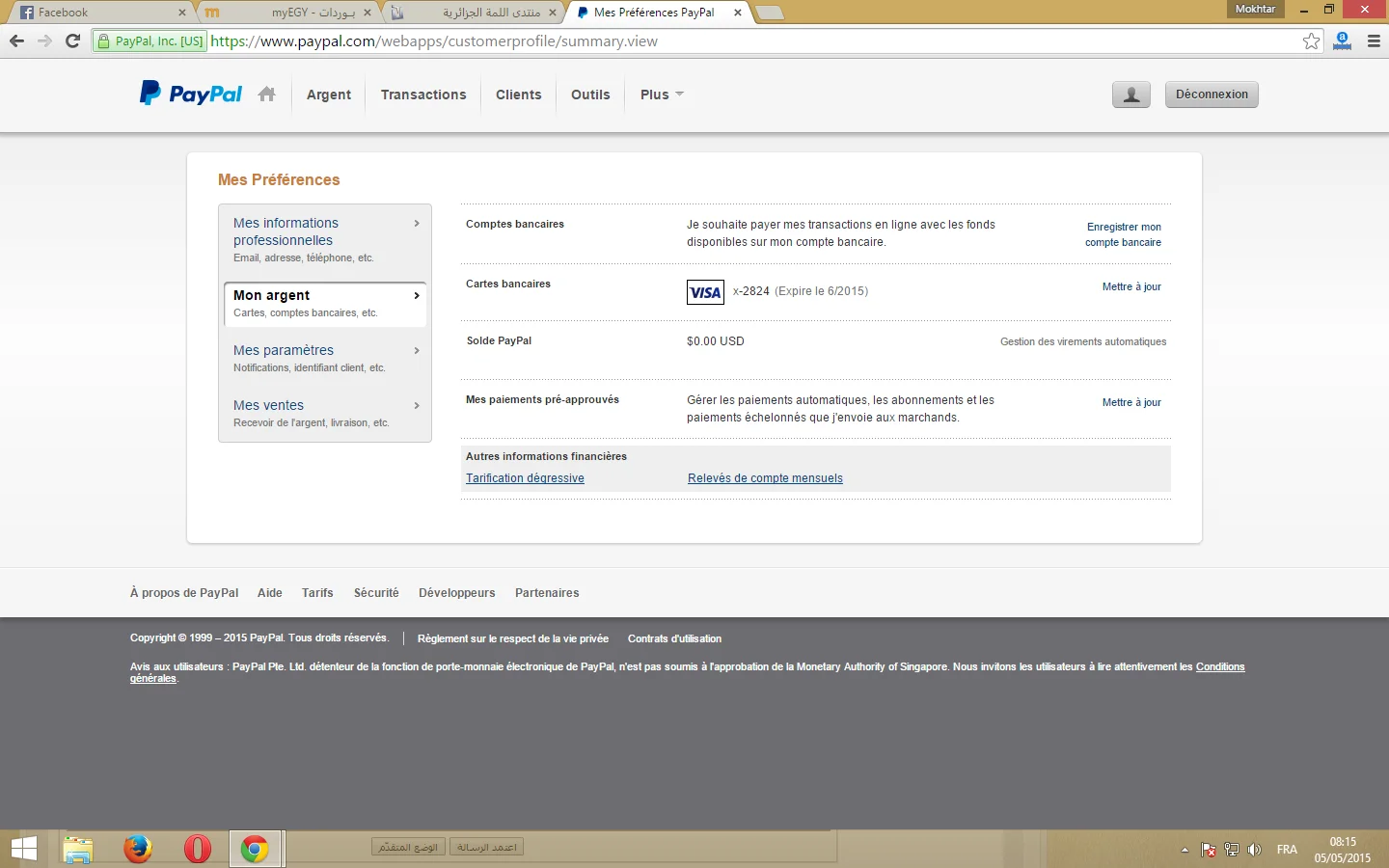
Task: Click Mettre à jour for Cartes bancaires
Action: tap(1130, 286)
